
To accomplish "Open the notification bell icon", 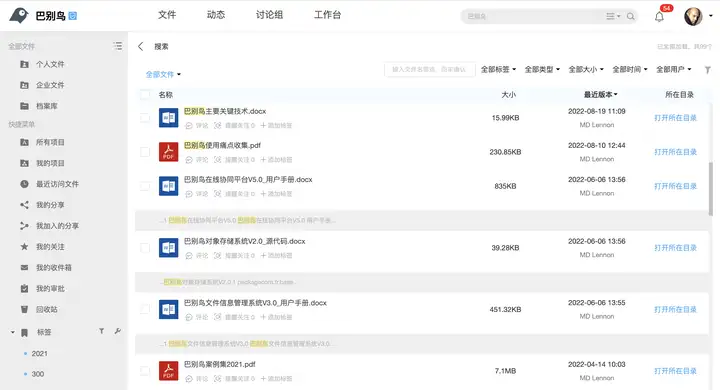I will [659, 17].
